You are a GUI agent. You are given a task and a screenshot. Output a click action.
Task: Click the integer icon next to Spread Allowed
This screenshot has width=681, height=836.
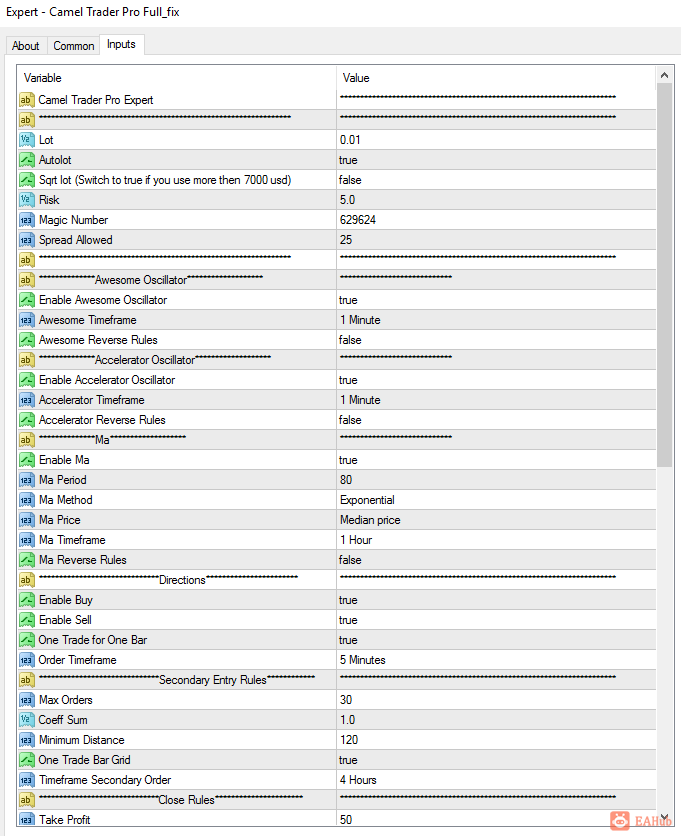point(27,240)
